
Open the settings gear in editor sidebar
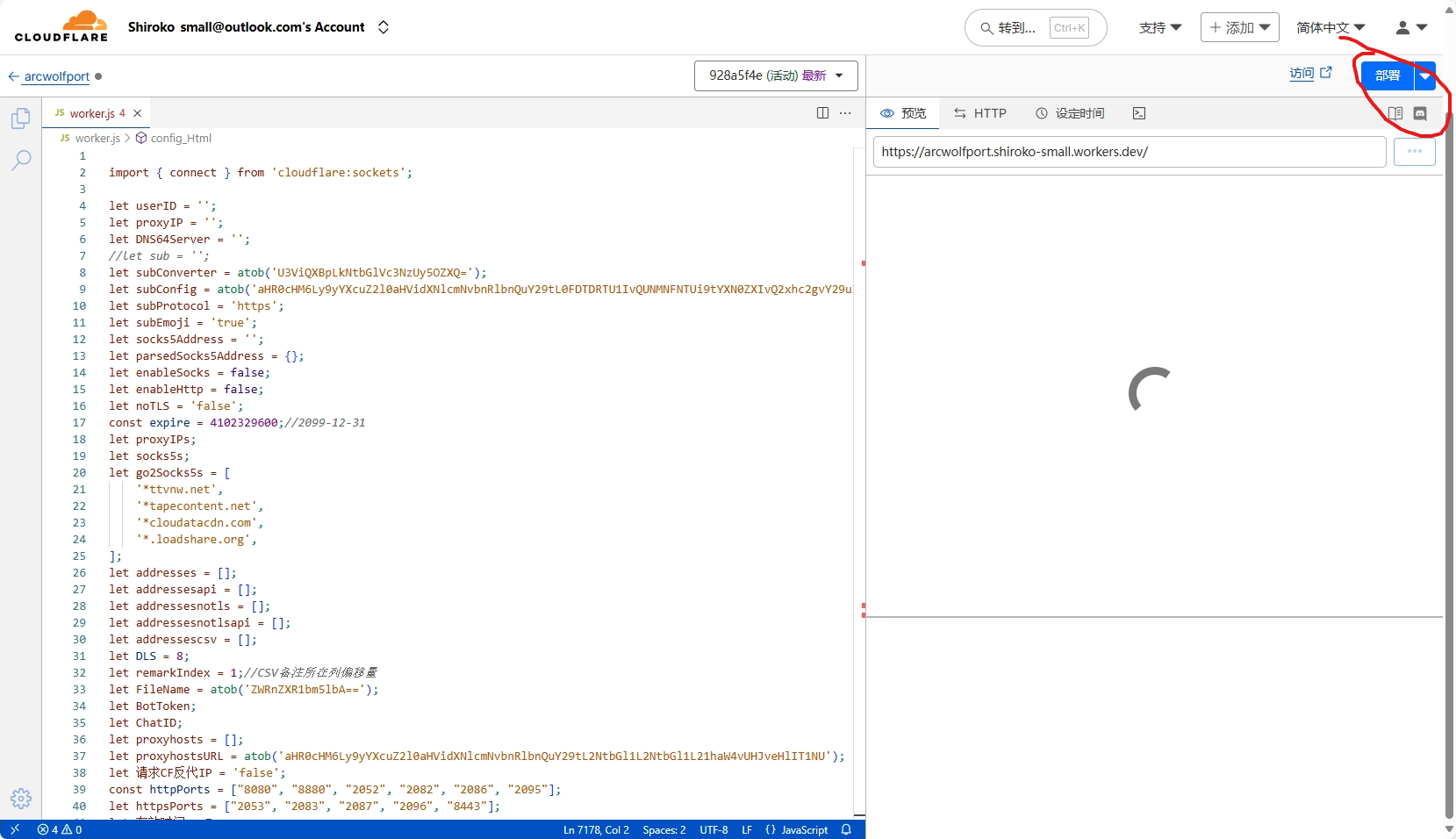(21, 798)
